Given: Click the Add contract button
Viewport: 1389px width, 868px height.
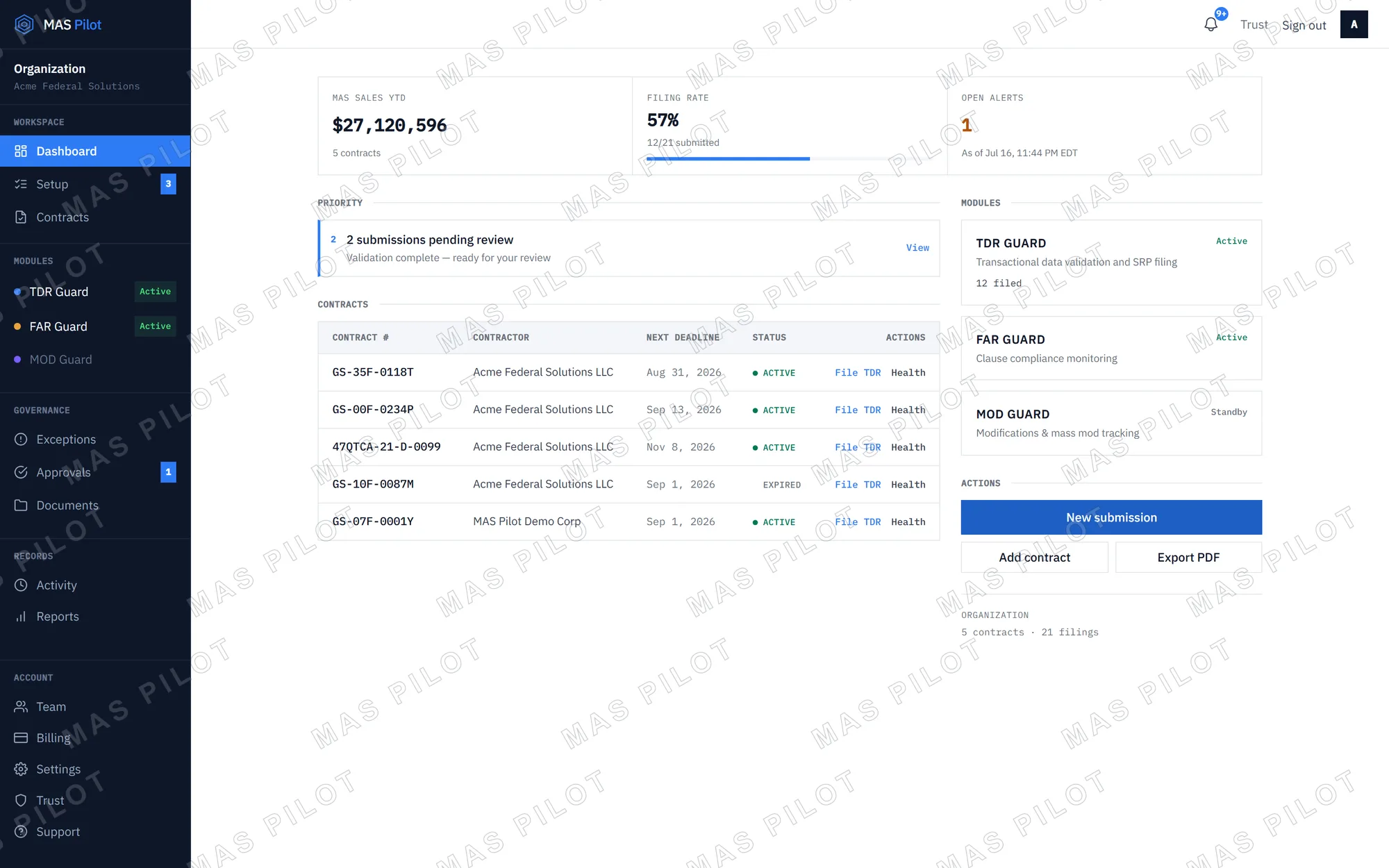Looking at the screenshot, I should point(1034,558).
